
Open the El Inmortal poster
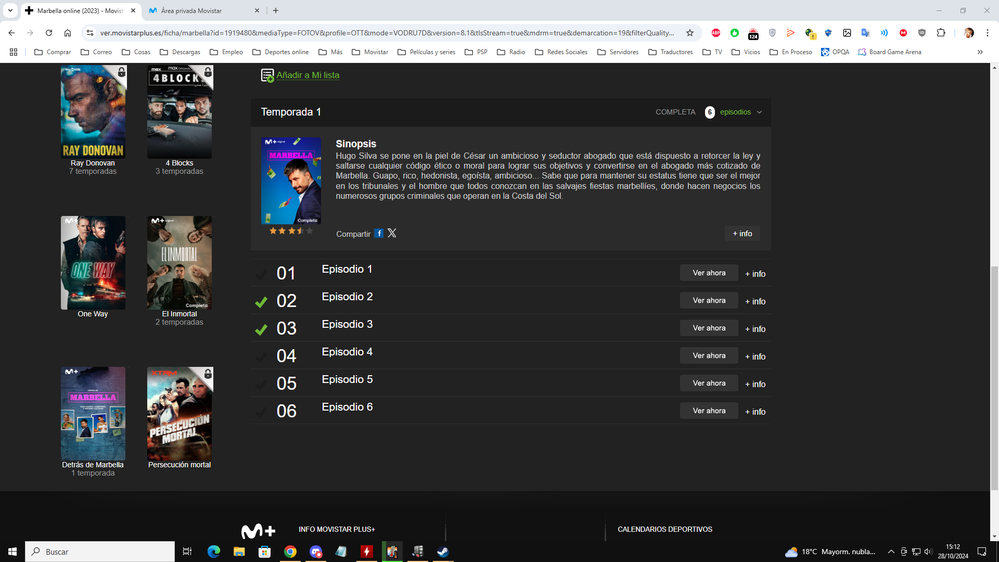coord(180,263)
